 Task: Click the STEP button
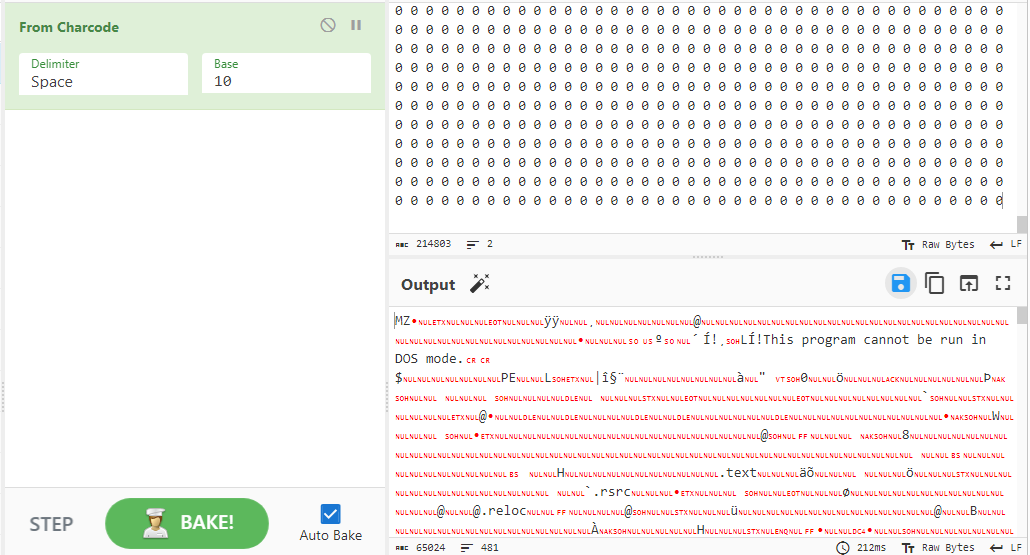coord(51,524)
